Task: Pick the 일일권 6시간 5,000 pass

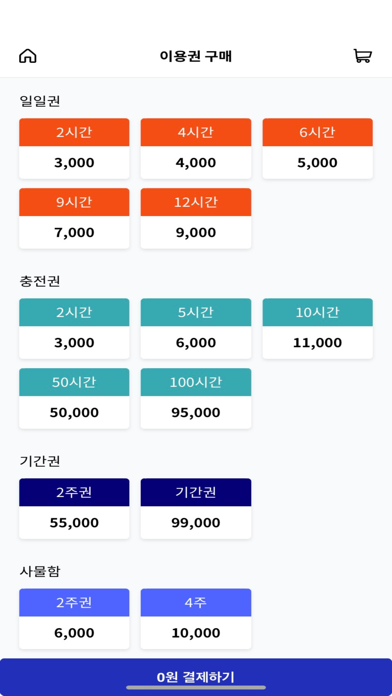Action: (317, 149)
